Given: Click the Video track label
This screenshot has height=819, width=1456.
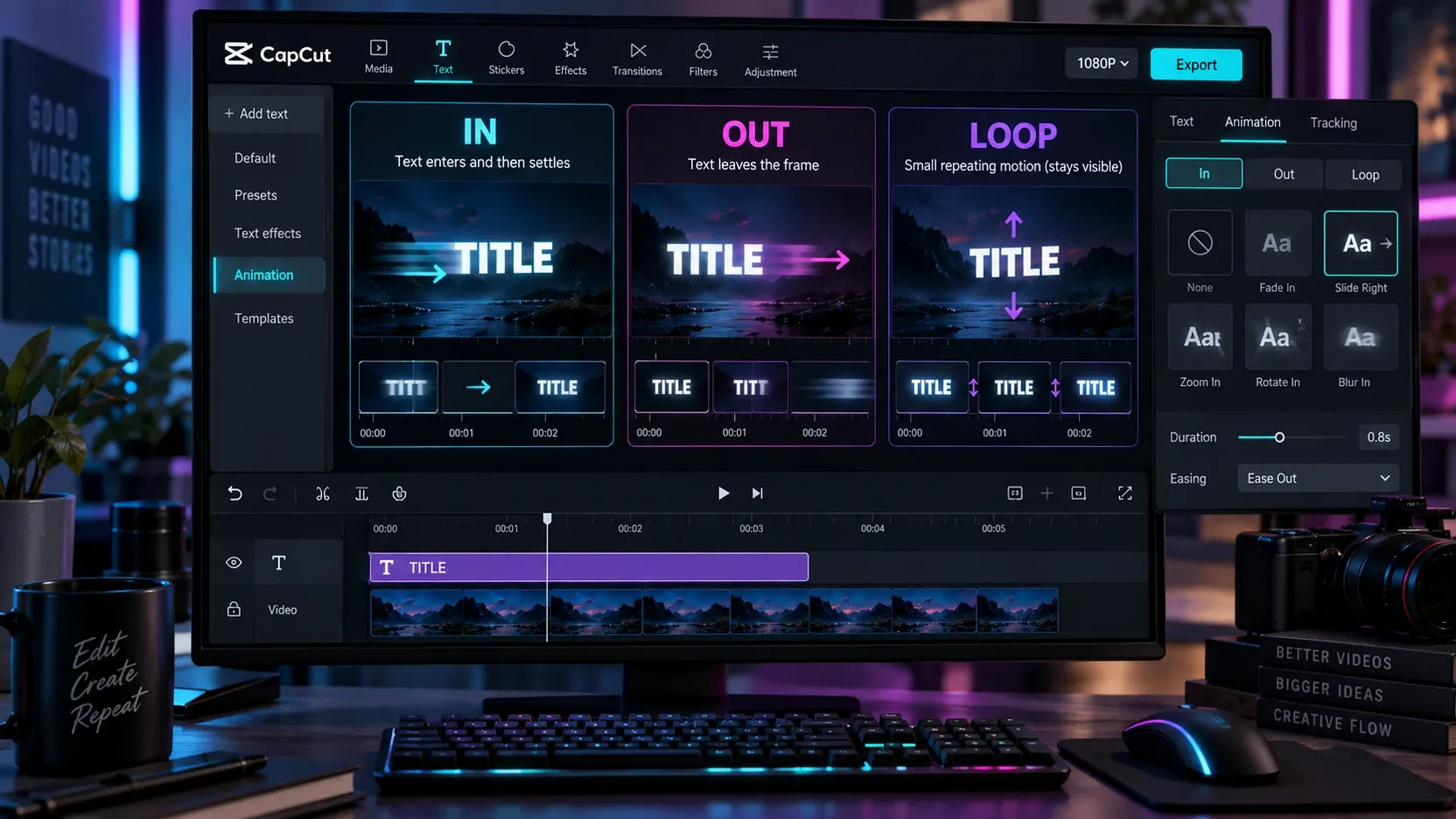Looking at the screenshot, I should coord(282,610).
